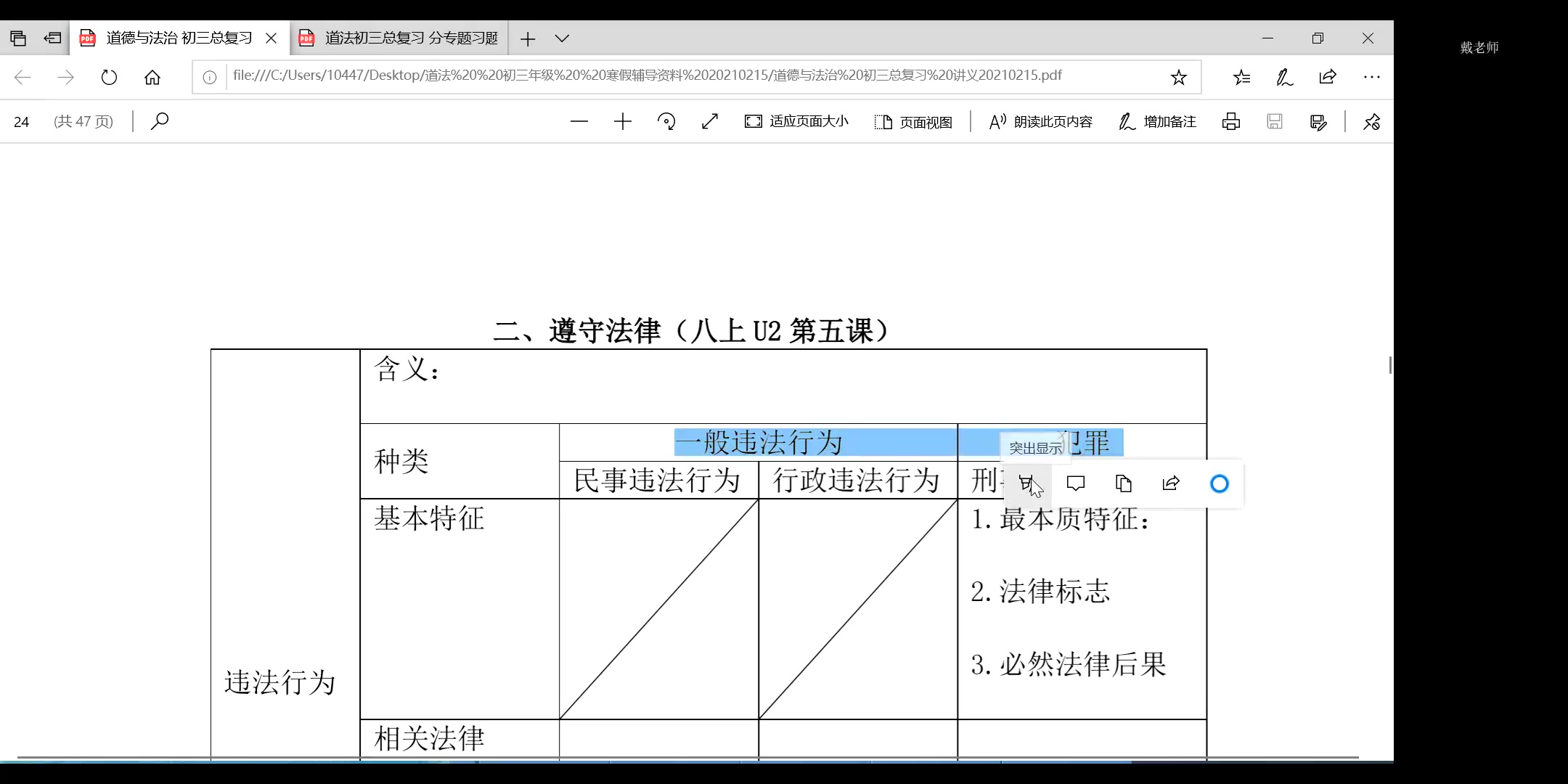
Task: Save the PDF with floppy icon
Action: pyautogui.click(x=1275, y=121)
